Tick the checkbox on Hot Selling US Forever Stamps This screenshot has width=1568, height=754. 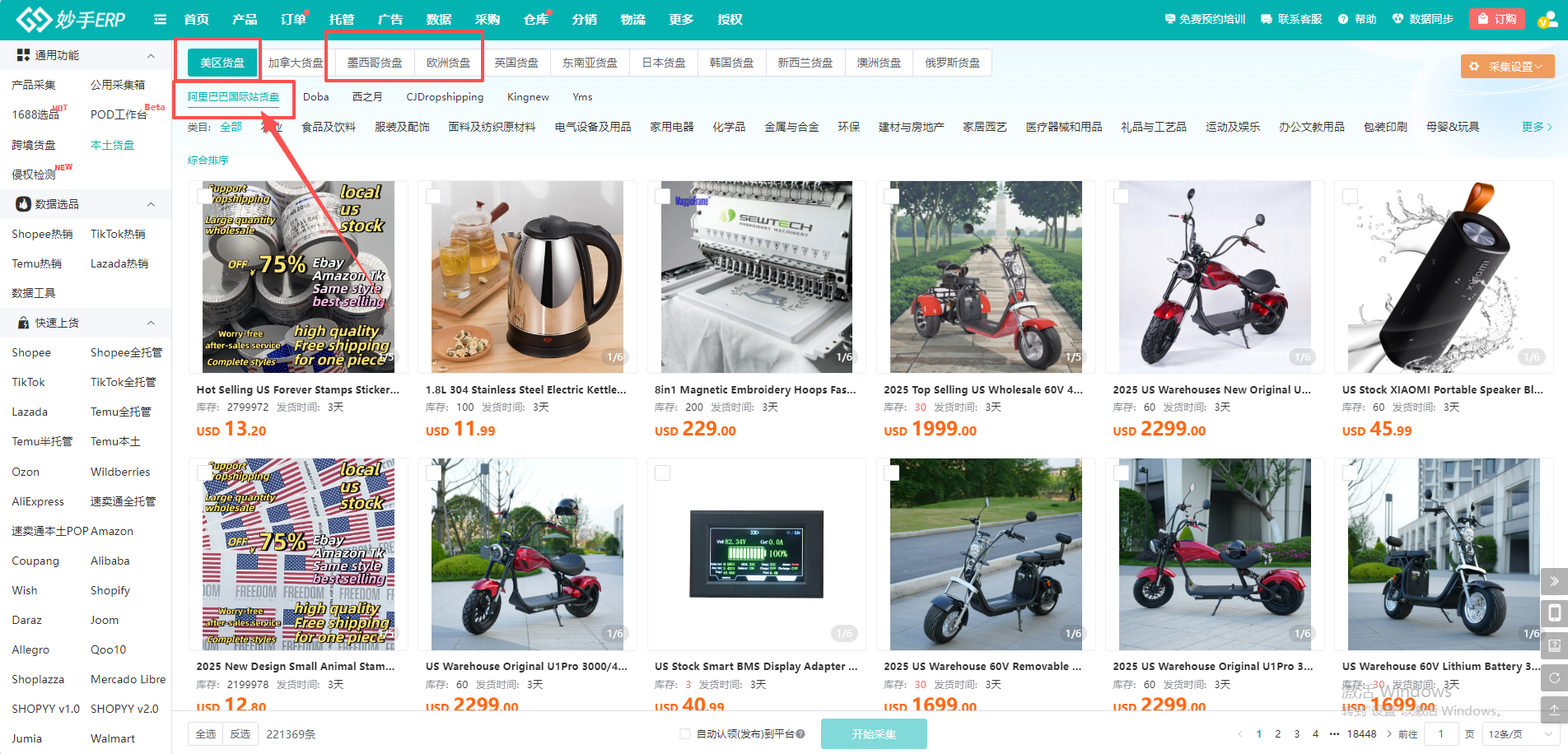[204, 196]
